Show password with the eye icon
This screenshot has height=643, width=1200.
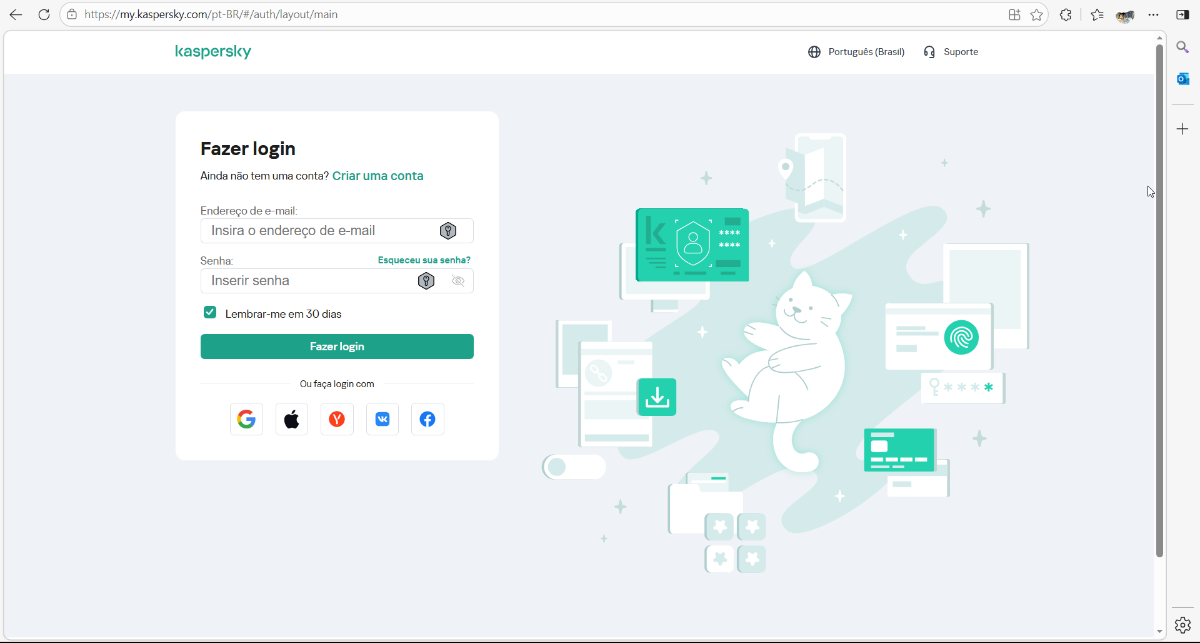(x=458, y=281)
